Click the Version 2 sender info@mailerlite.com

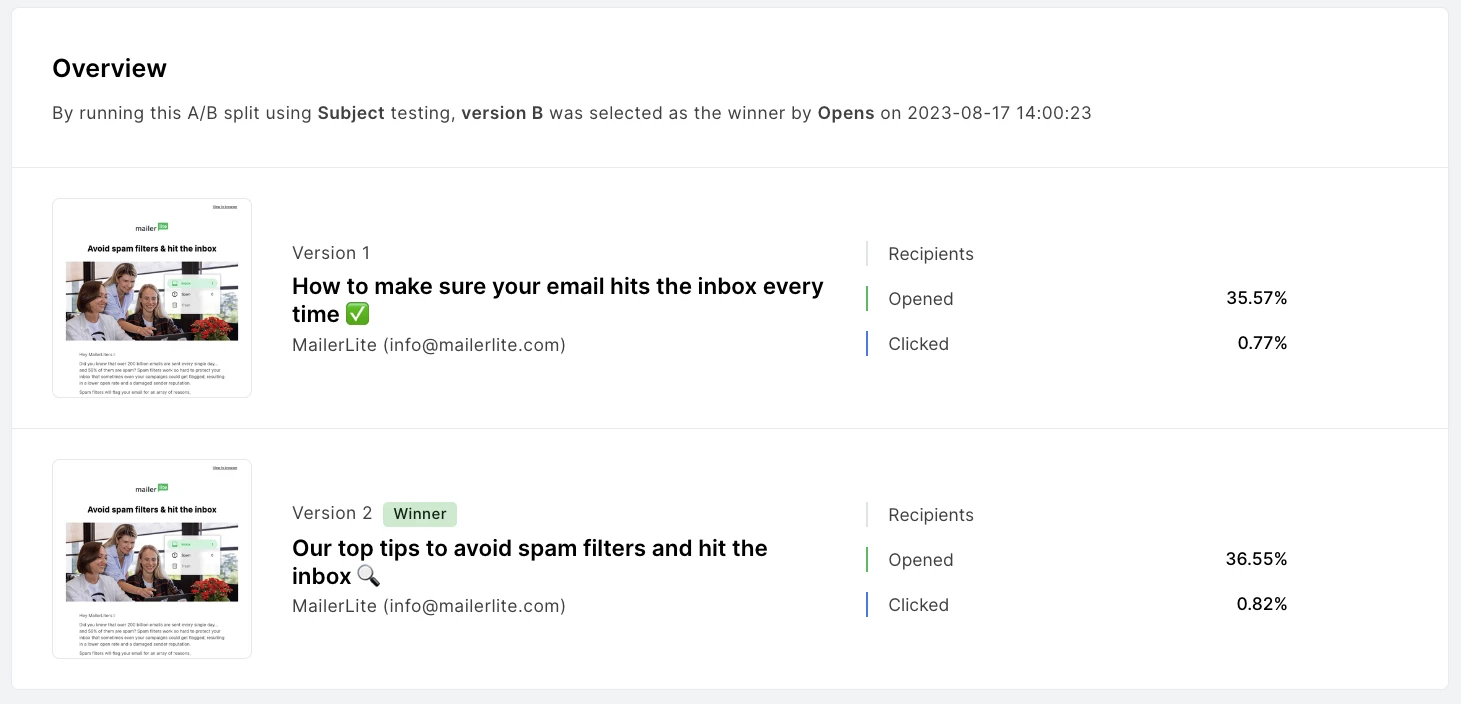point(429,606)
